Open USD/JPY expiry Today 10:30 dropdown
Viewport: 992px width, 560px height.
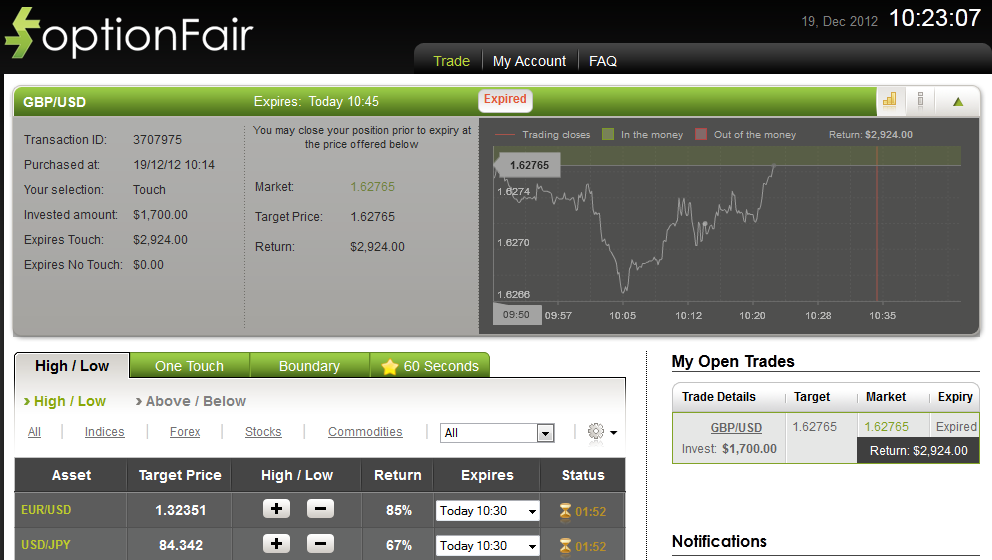tap(487, 545)
